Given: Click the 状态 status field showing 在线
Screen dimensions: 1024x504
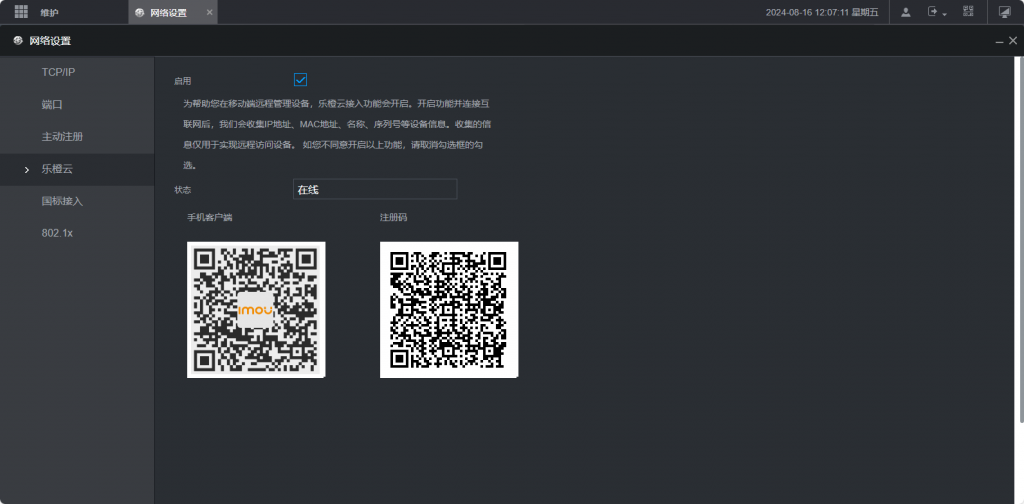Looking at the screenshot, I should tap(374, 189).
